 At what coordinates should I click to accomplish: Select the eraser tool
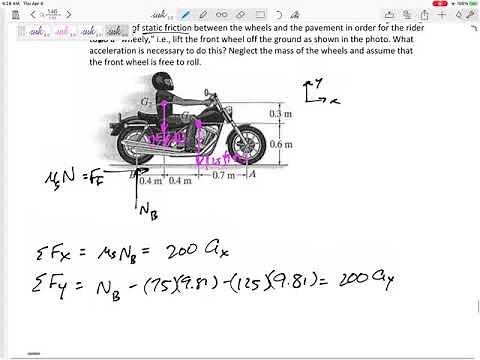point(241,15)
